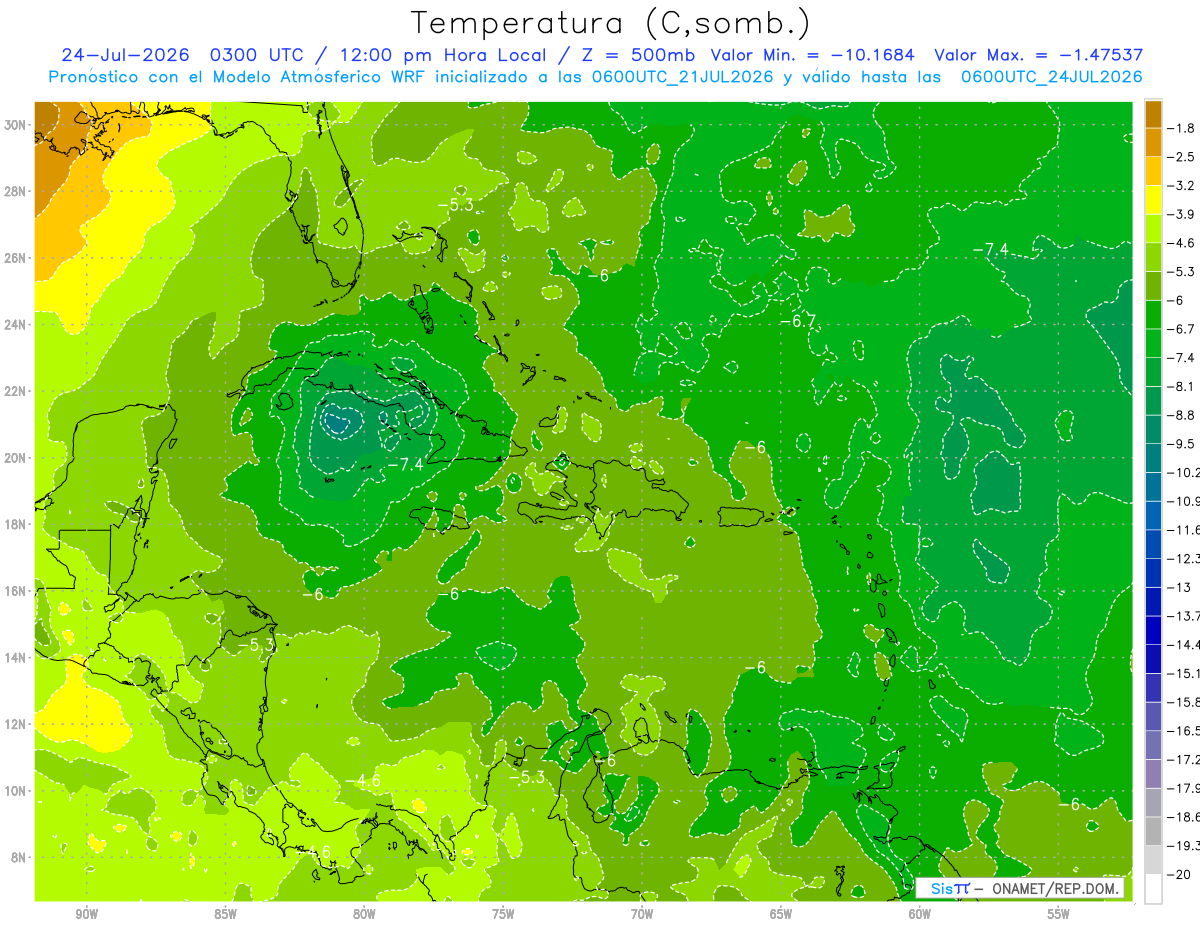Click the "Valor Max. = -1.47537" readout
The image size is (1200, 927).
1038,56
